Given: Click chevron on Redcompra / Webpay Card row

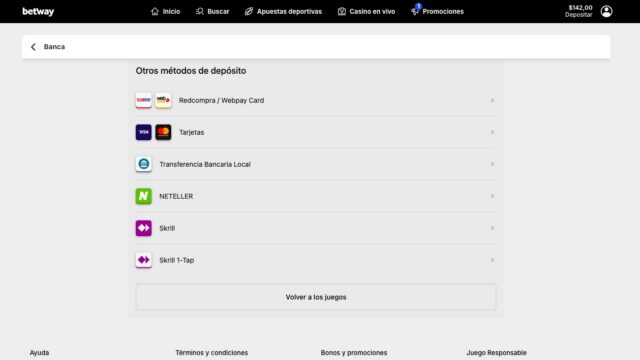Looking at the screenshot, I should click(492, 100).
